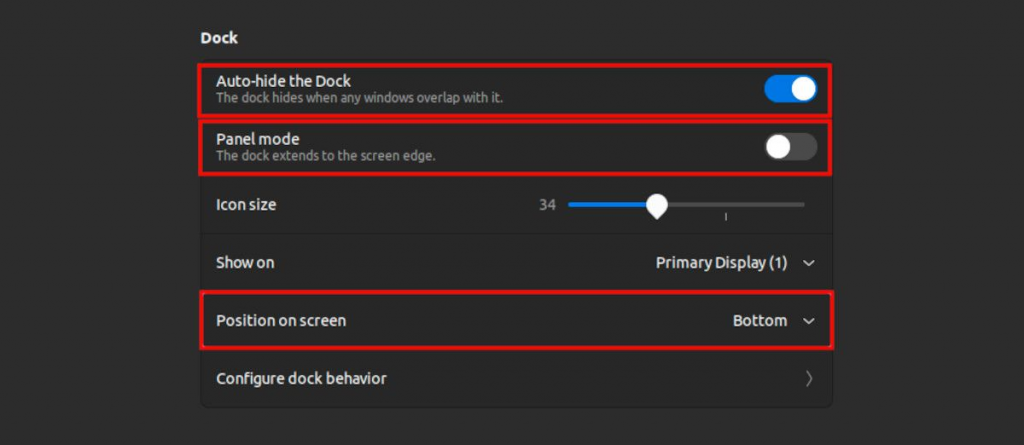The width and height of the screenshot is (1024, 445).
Task: Click the tick mark below the Icon size slider
Action: (x=726, y=217)
